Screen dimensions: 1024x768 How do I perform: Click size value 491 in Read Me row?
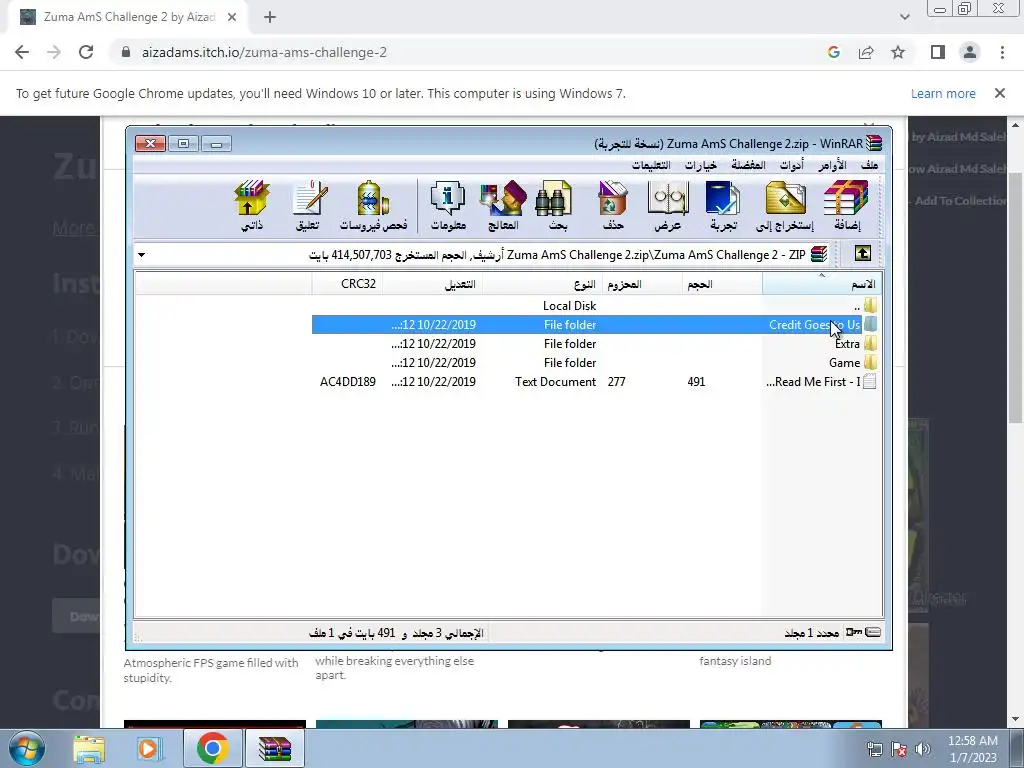(x=696, y=381)
